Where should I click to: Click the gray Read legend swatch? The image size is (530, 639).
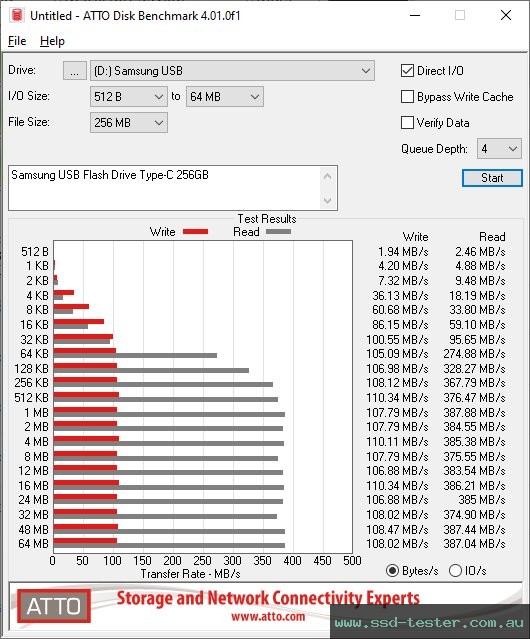[278, 231]
